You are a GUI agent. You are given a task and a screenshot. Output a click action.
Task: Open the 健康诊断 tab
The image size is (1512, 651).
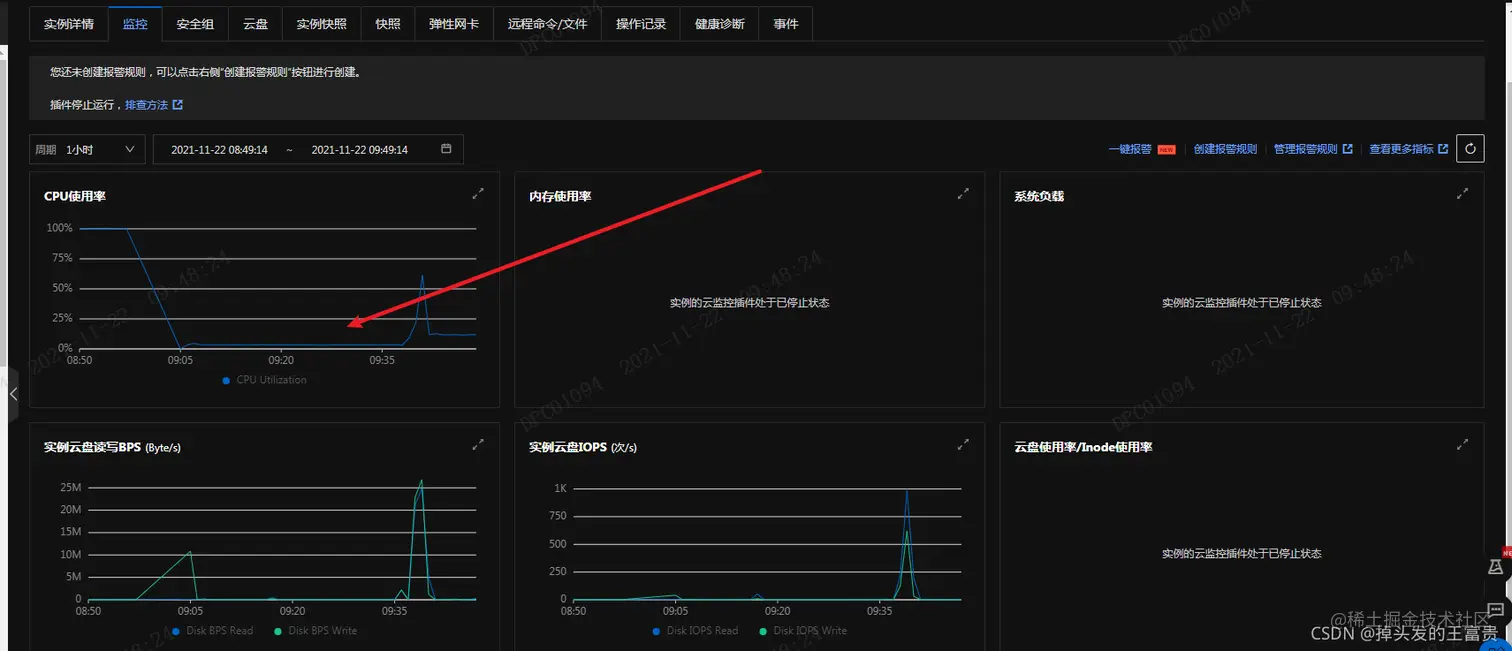(719, 24)
